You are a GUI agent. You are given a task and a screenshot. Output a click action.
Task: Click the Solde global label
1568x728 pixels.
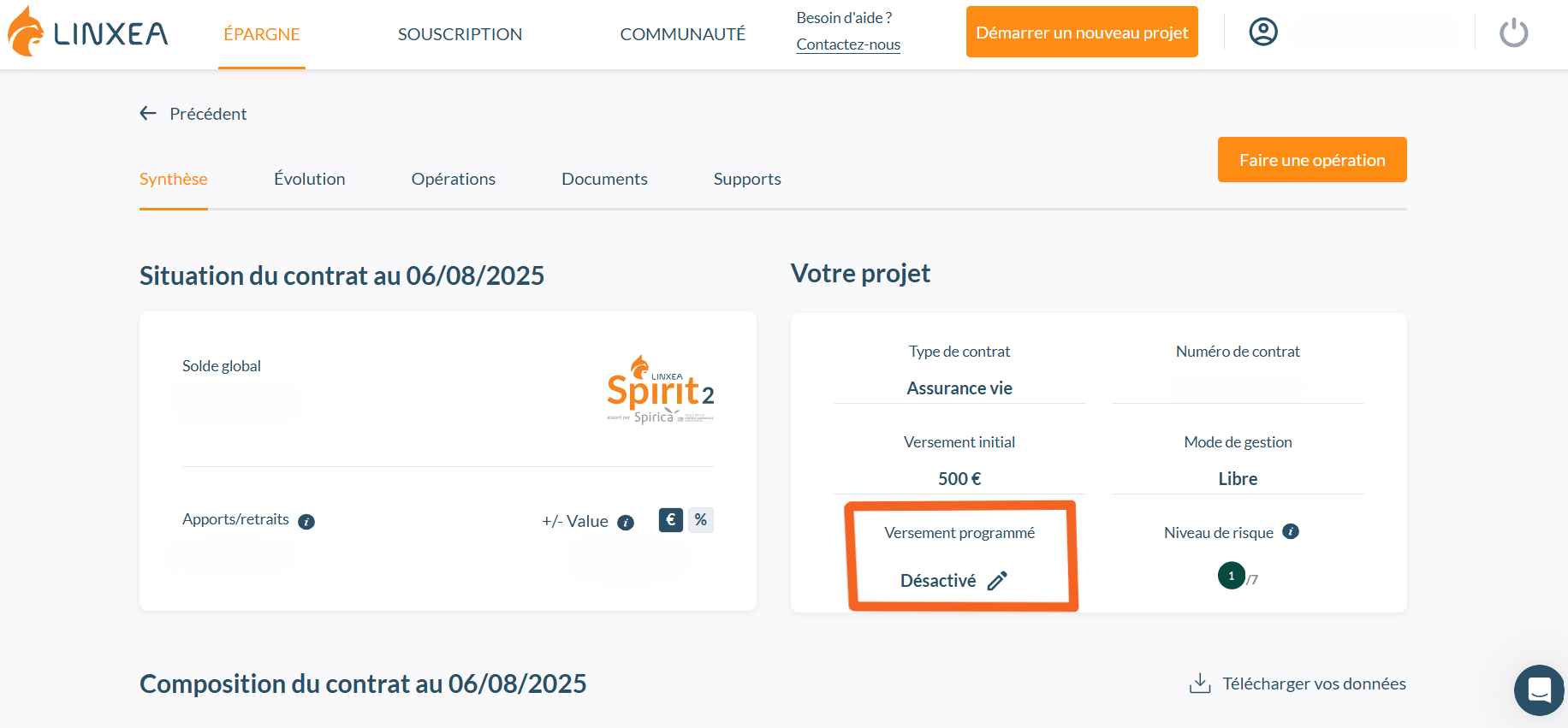222,366
